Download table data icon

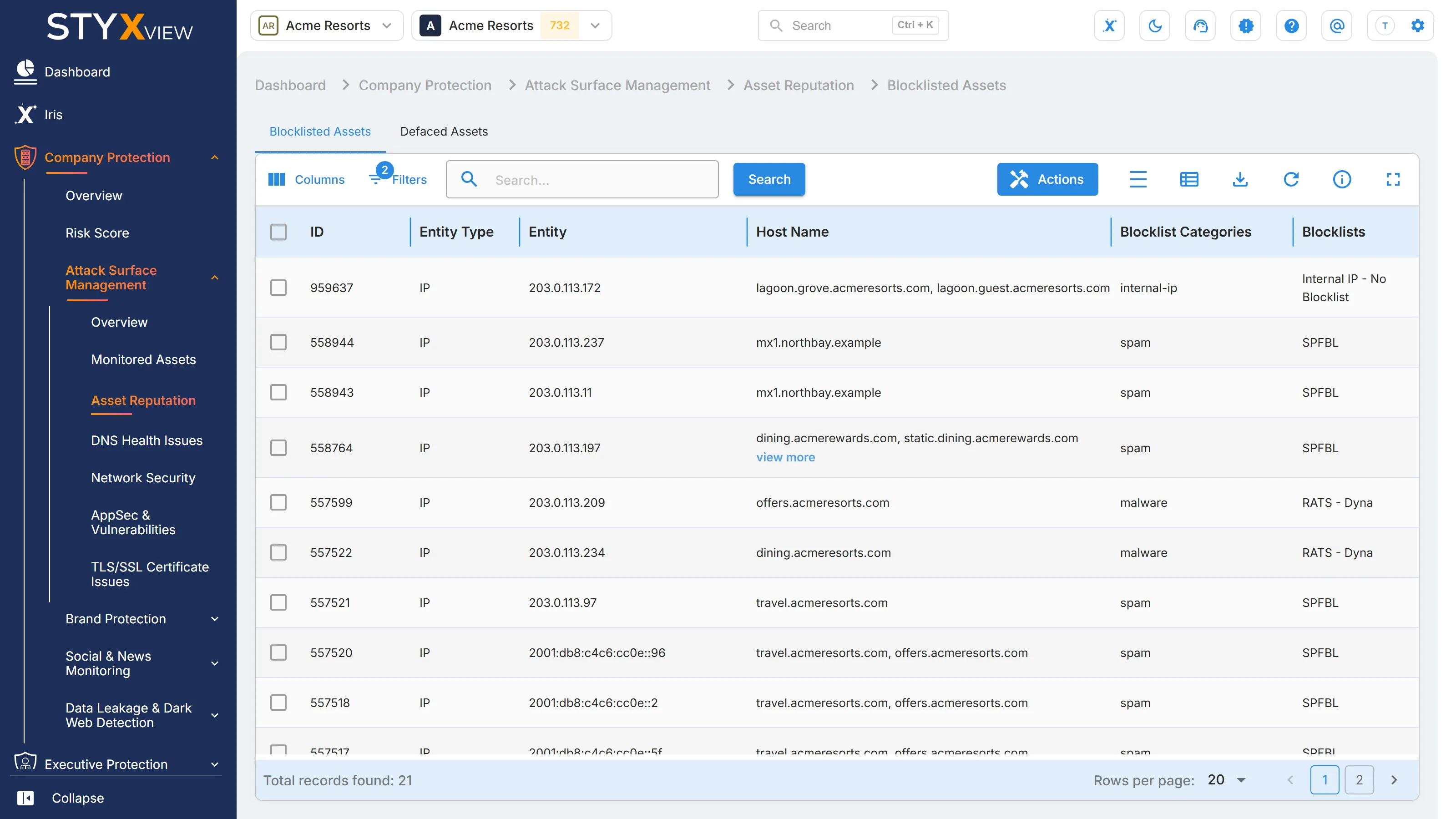coord(1239,179)
